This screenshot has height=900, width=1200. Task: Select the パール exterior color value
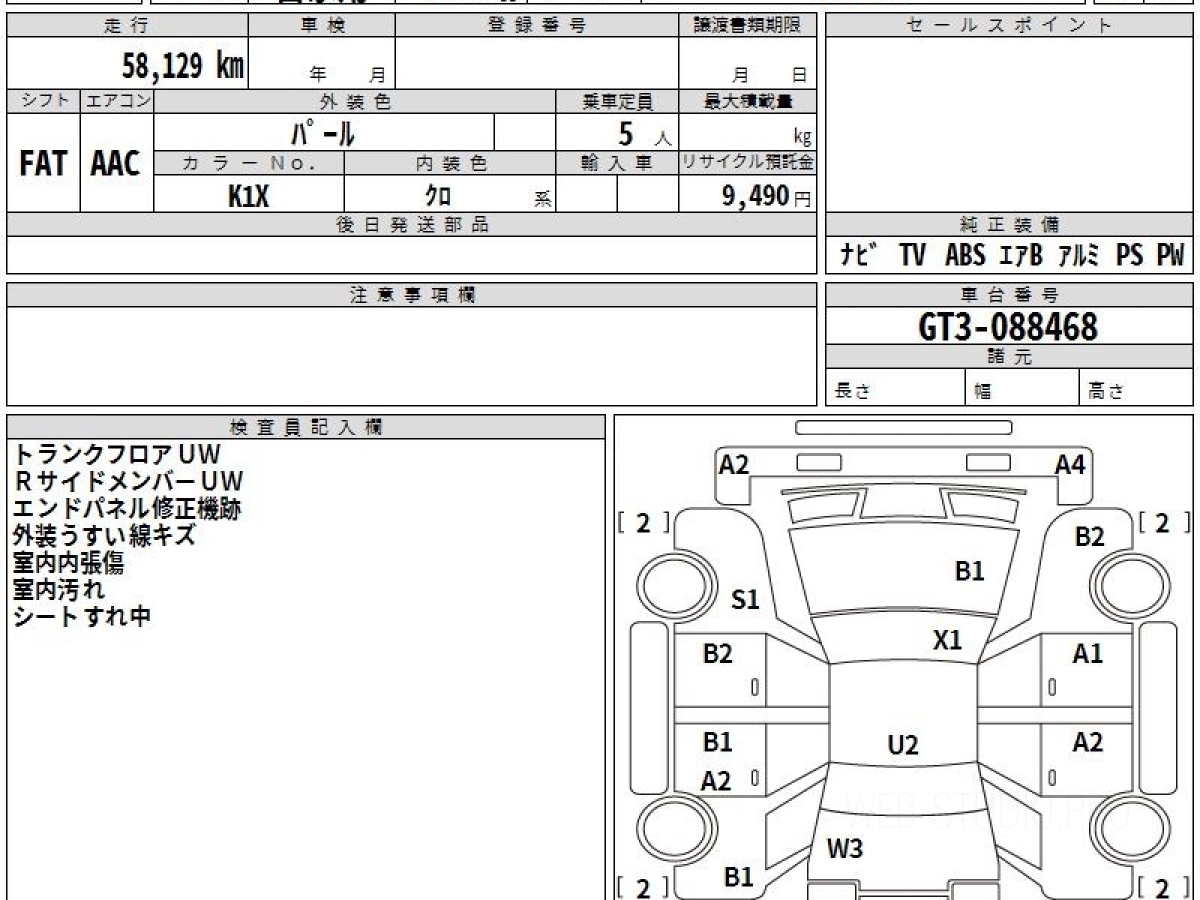tap(323, 134)
